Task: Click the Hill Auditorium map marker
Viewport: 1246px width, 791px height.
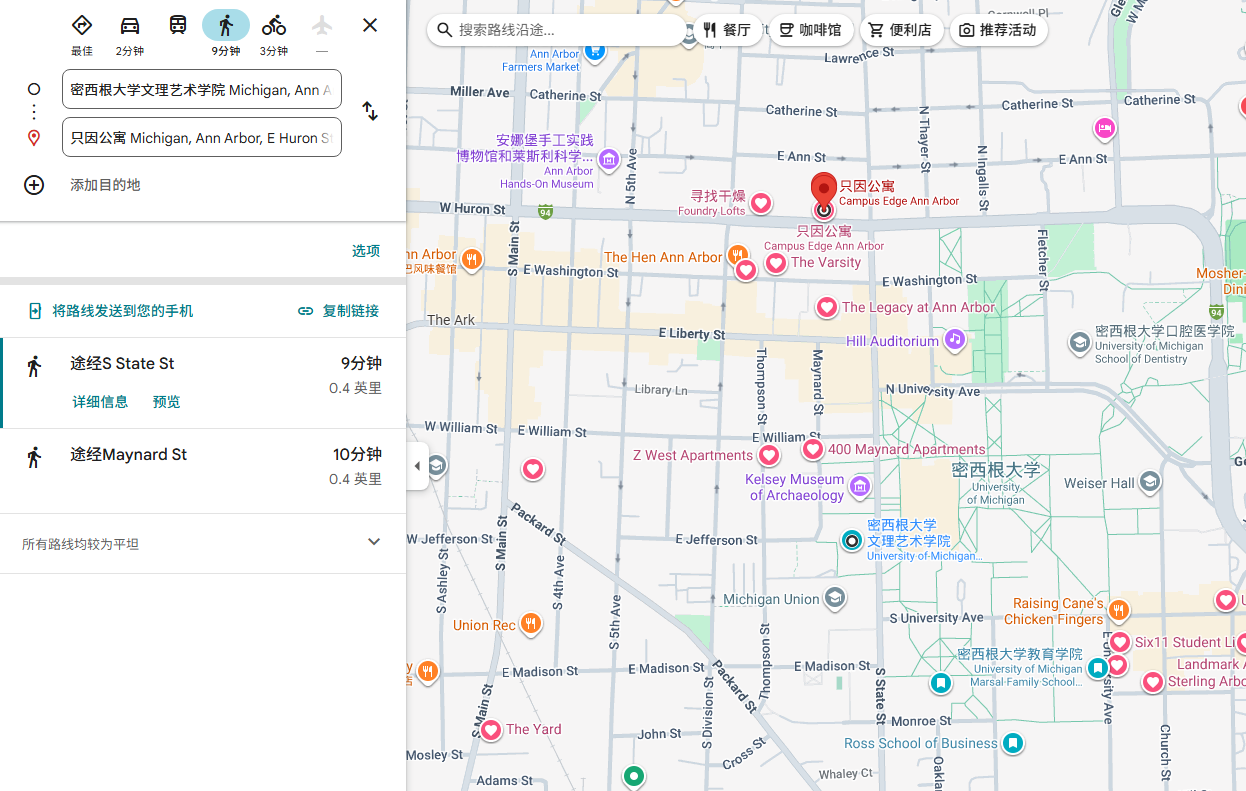Action: 955,340
